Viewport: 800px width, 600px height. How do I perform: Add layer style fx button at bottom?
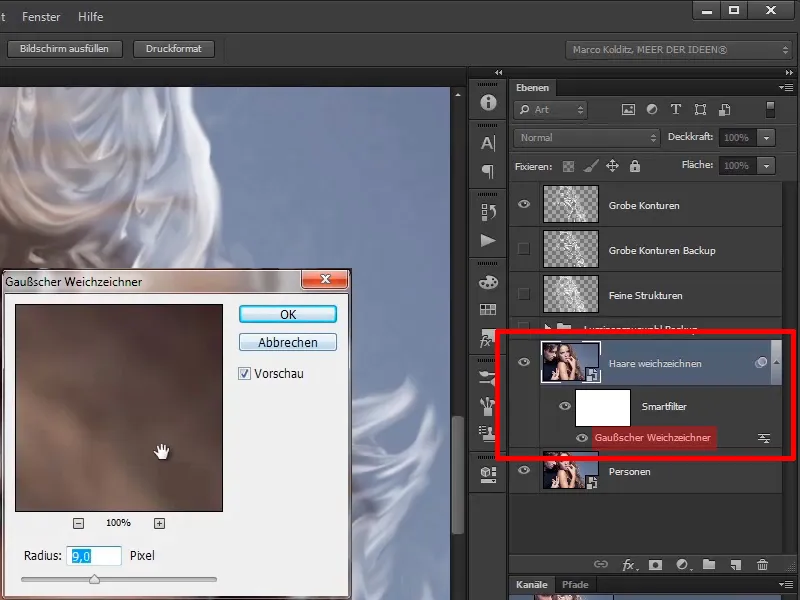pos(629,564)
